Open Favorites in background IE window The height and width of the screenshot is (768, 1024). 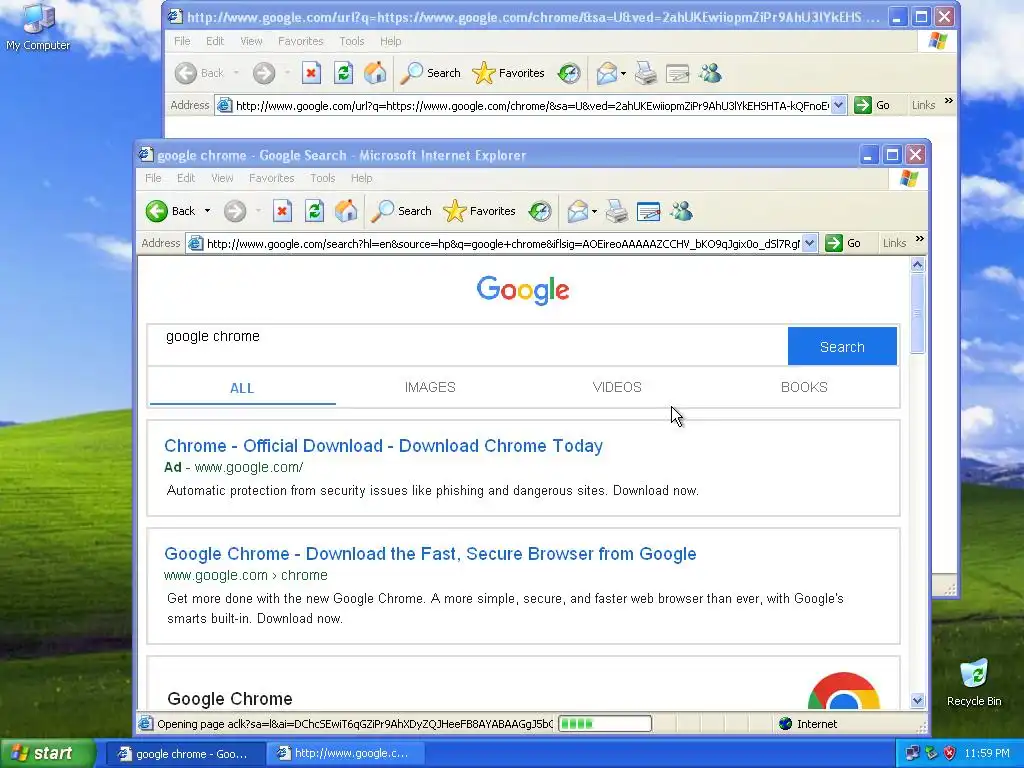tap(508, 73)
